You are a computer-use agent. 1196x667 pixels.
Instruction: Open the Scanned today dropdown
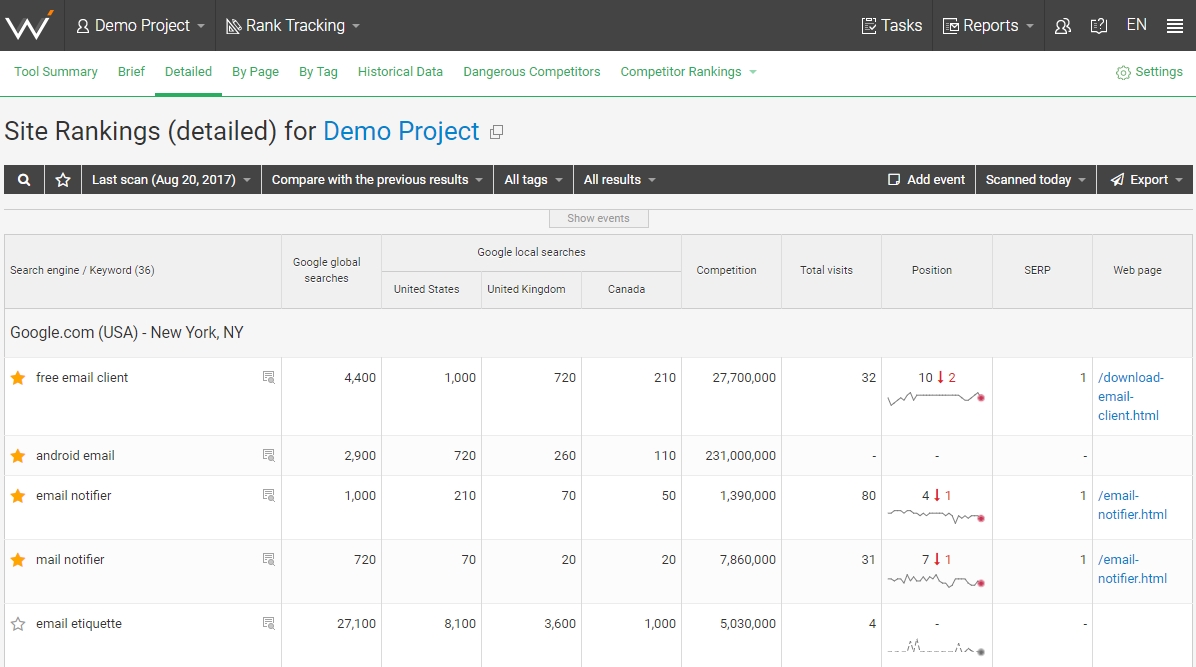(x=1035, y=179)
